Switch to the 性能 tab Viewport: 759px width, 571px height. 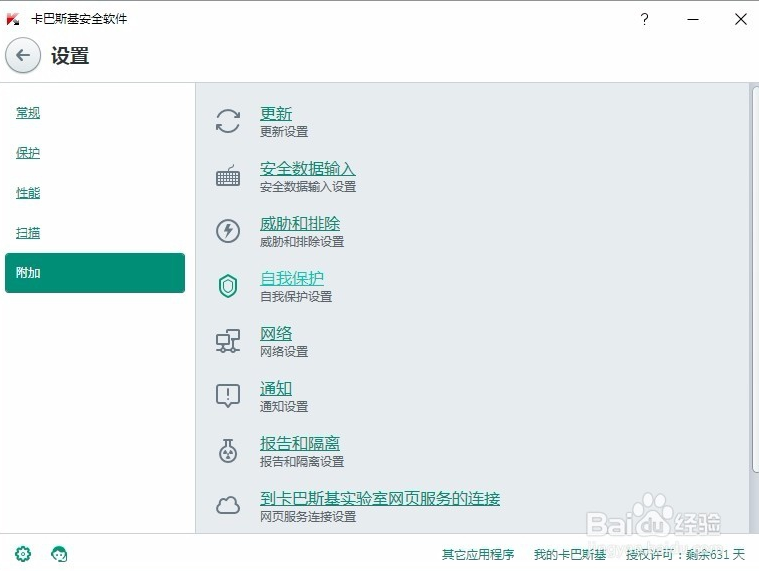(x=28, y=193)
